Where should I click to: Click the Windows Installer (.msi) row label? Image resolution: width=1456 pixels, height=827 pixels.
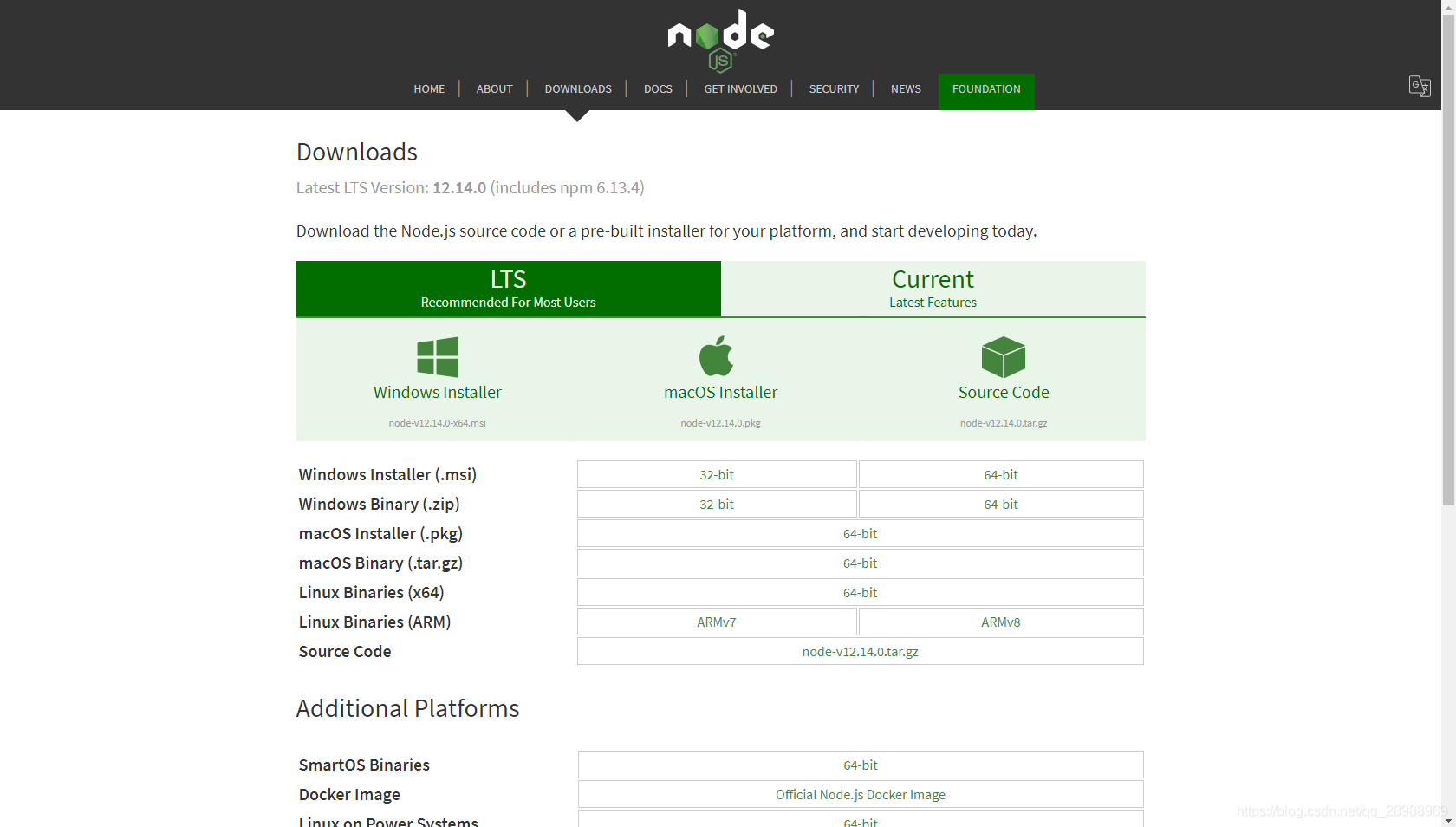click(x=387, y=475)
